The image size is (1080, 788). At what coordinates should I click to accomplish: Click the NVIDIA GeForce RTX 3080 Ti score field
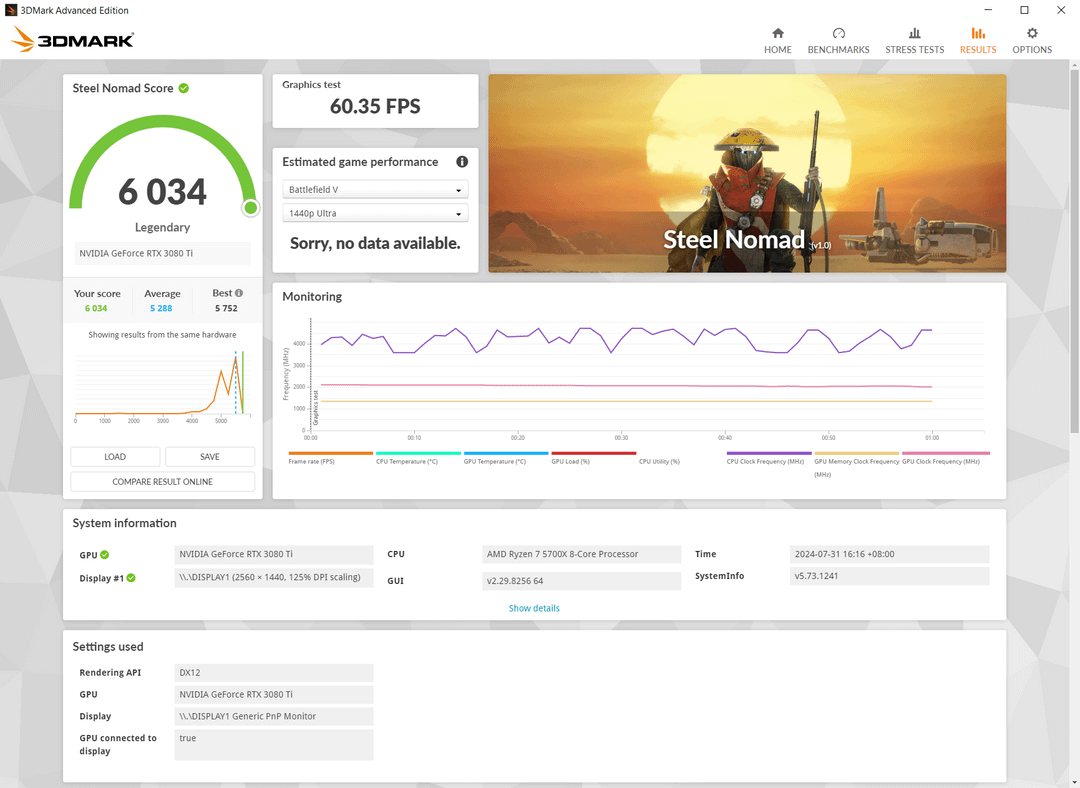[x=163, y=253]
